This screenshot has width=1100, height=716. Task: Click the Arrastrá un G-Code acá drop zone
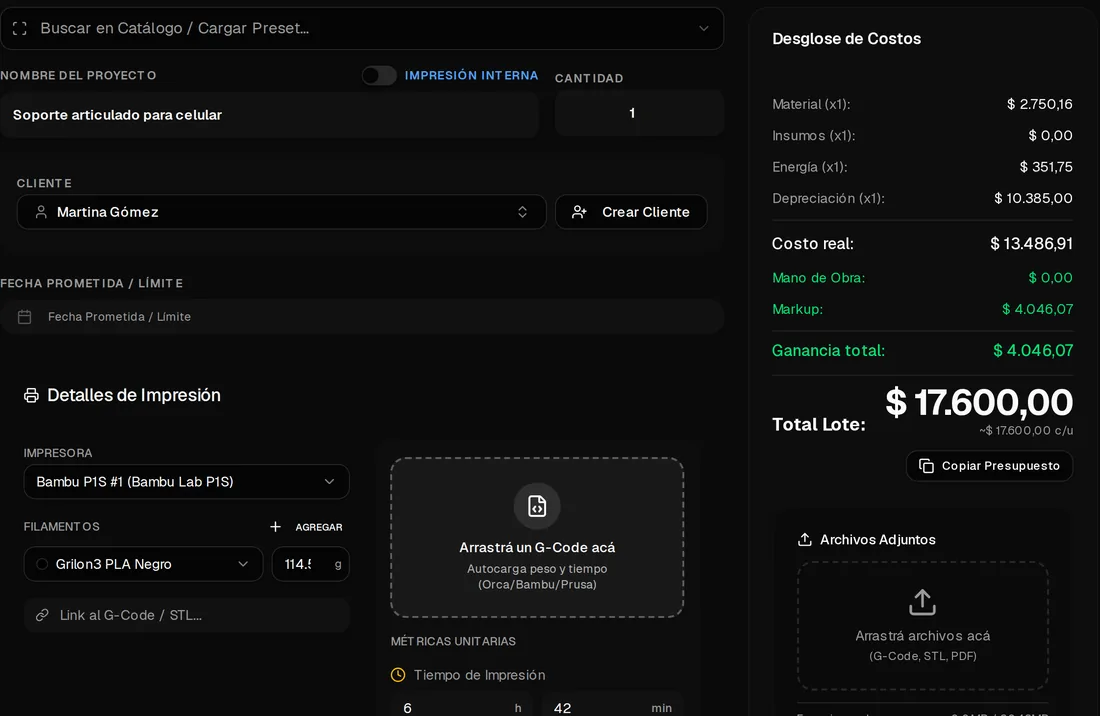537,537
